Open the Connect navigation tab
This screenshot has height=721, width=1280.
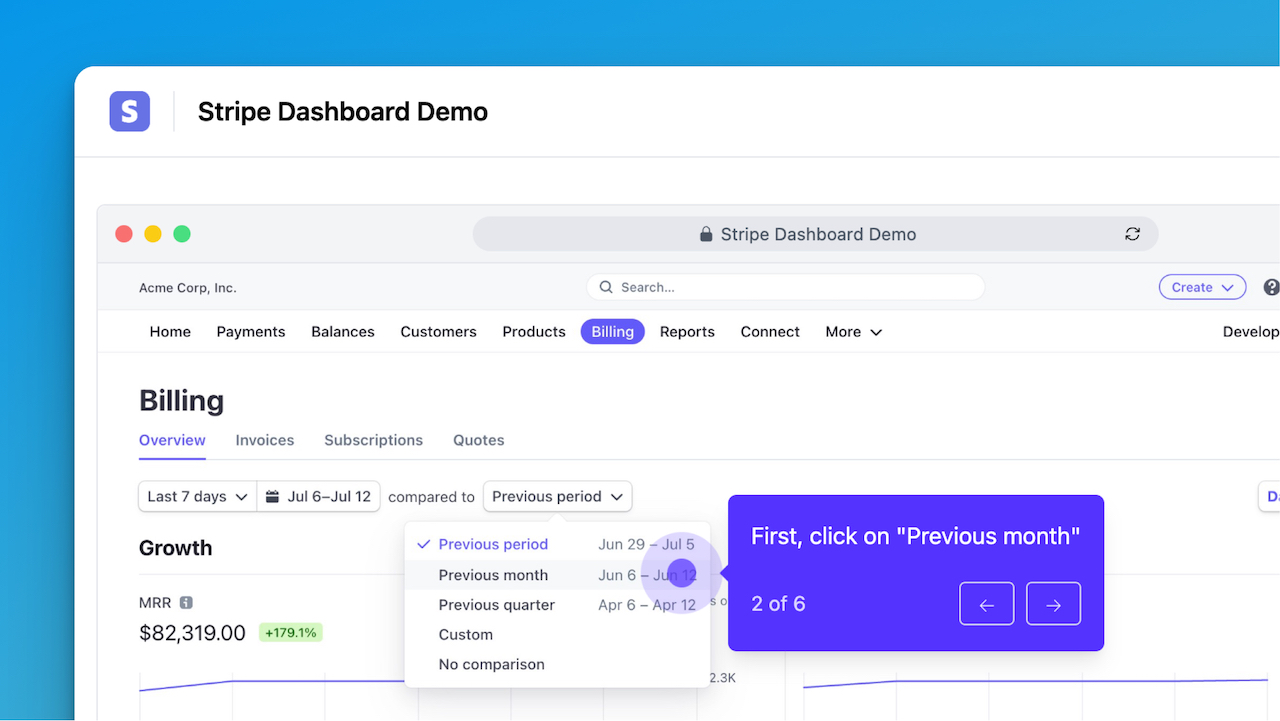770,332
